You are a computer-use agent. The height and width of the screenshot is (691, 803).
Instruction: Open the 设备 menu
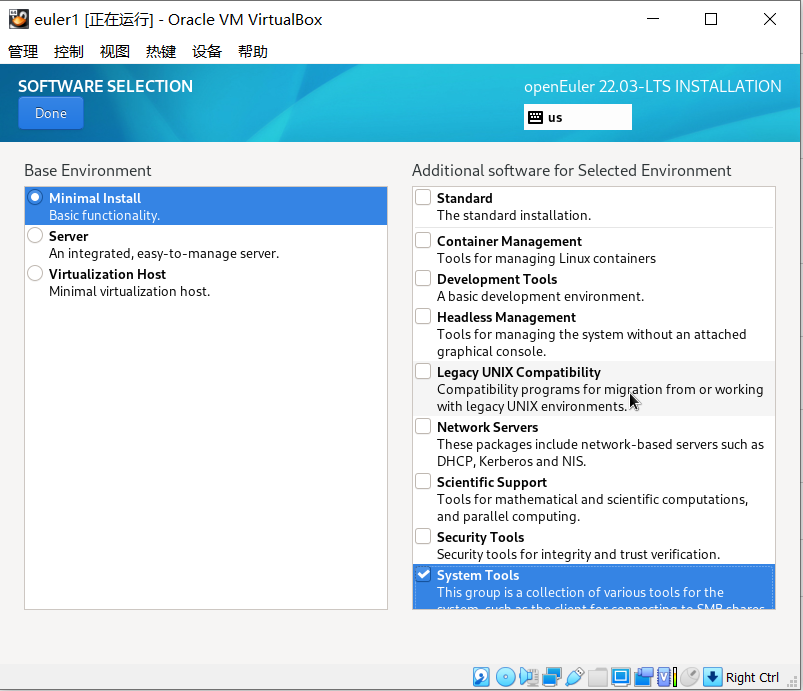click(x=207, y=52)
